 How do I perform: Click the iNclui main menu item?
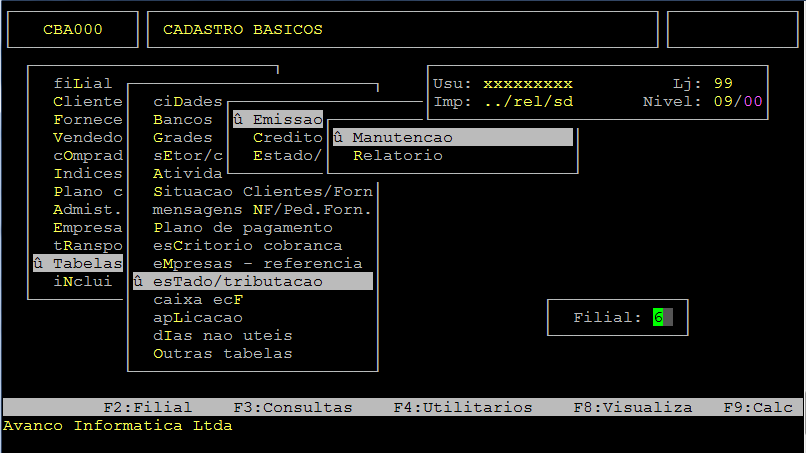(83, 281)
